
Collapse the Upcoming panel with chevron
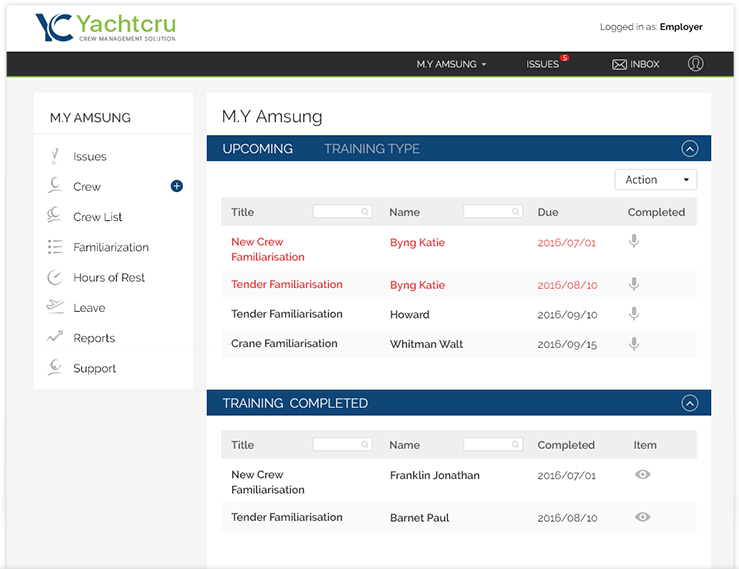tap(690, 149)
